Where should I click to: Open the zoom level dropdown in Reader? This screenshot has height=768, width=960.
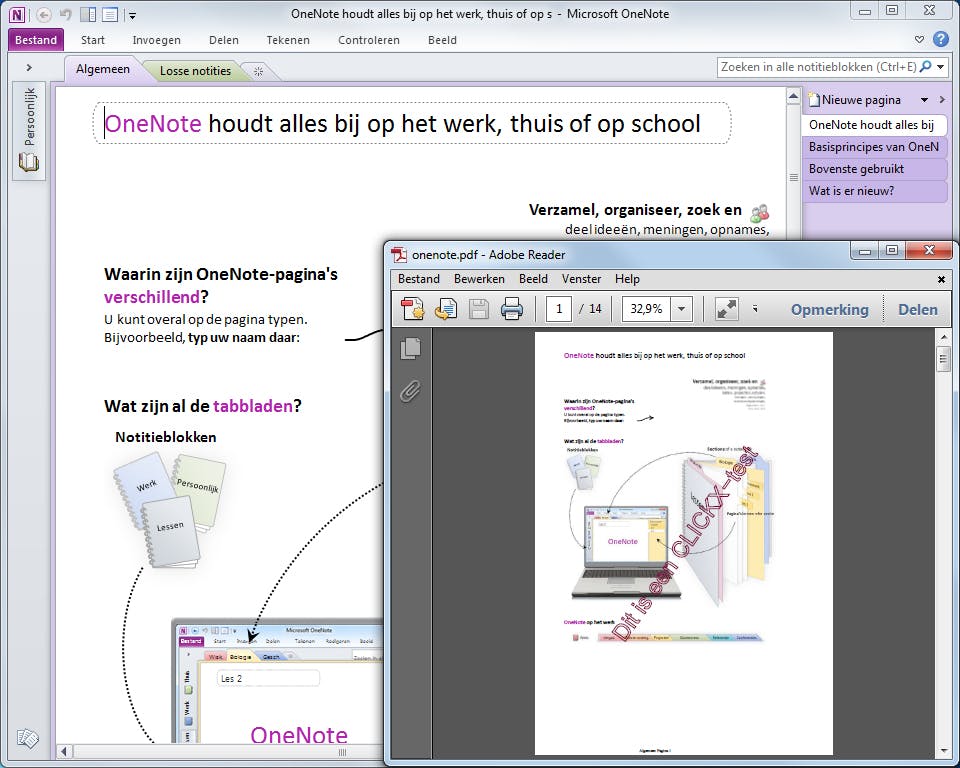tap(681, 309)
